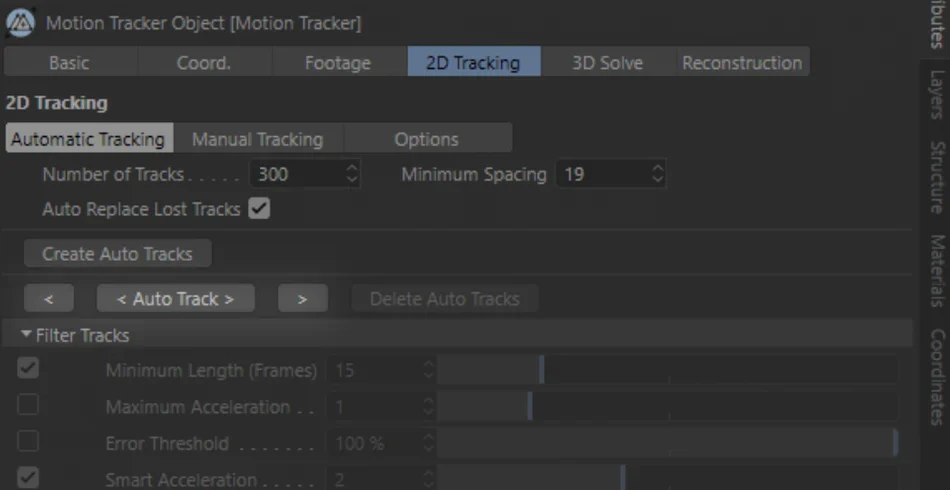Viewport: 950px width, 490px height.
Task: Click the Error Threshold slider
Action: click(x=667, y=443)
